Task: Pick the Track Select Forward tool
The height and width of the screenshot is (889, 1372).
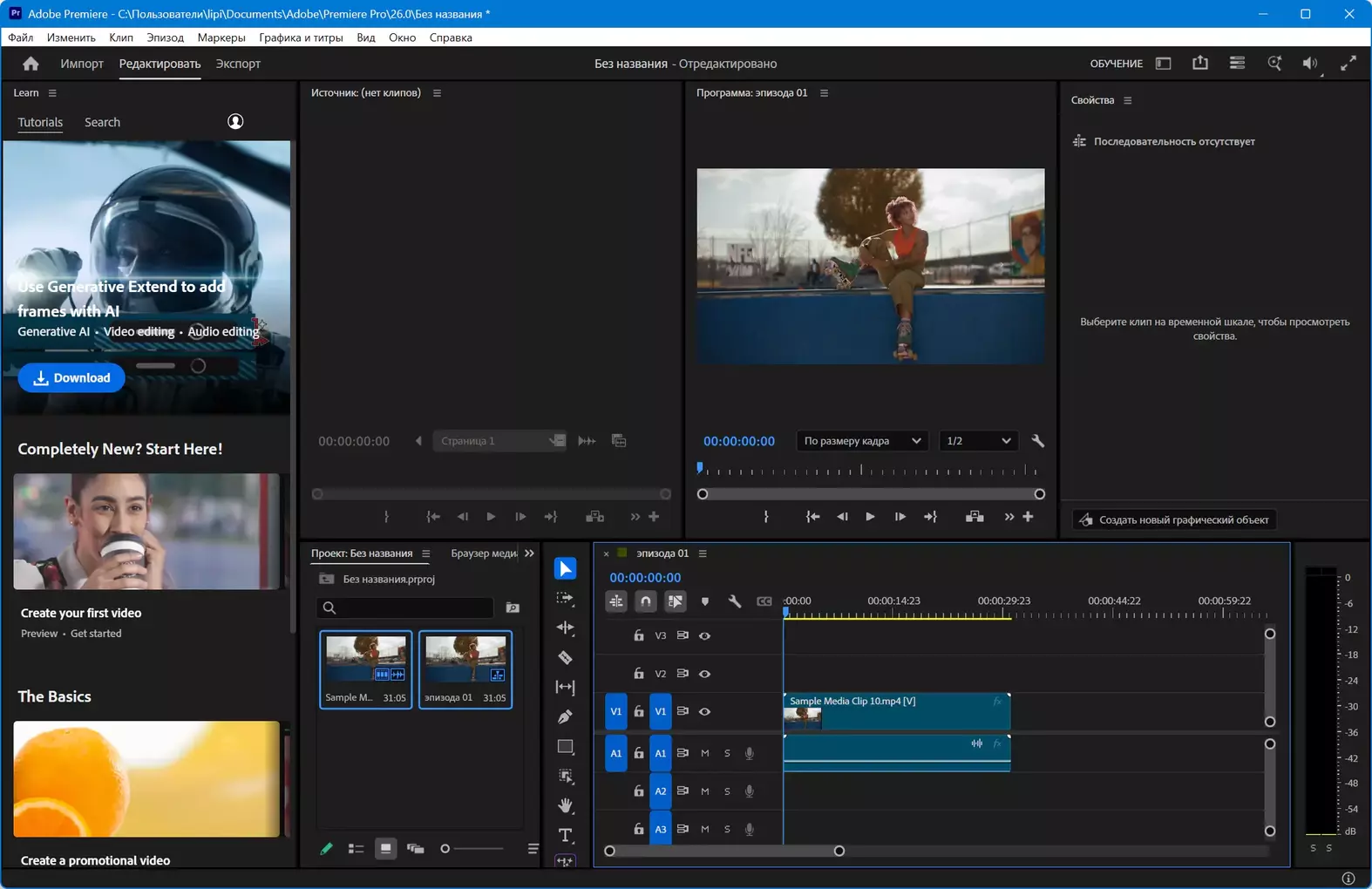Action: [565, 598]
